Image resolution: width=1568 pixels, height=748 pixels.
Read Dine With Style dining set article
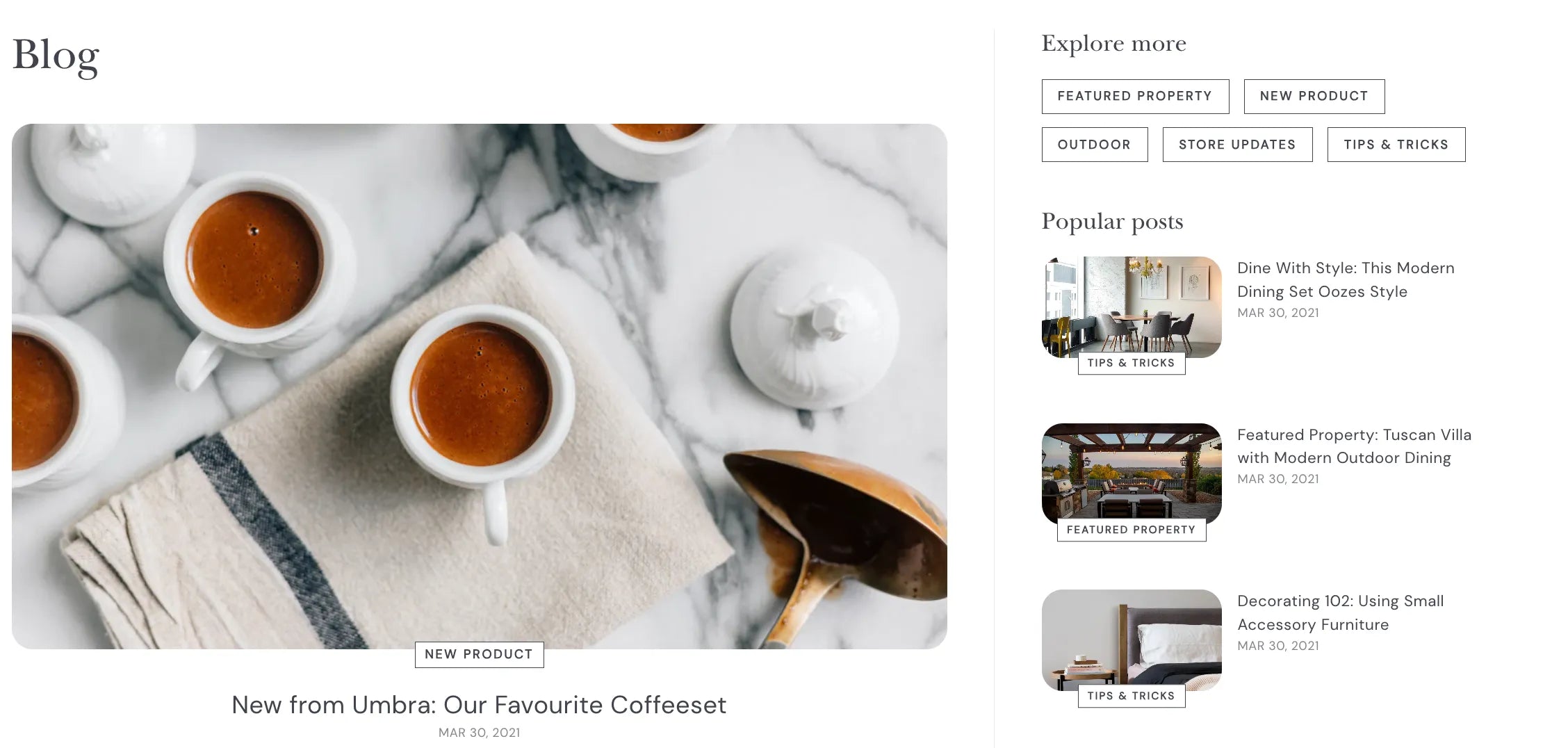coord(1346,279)
